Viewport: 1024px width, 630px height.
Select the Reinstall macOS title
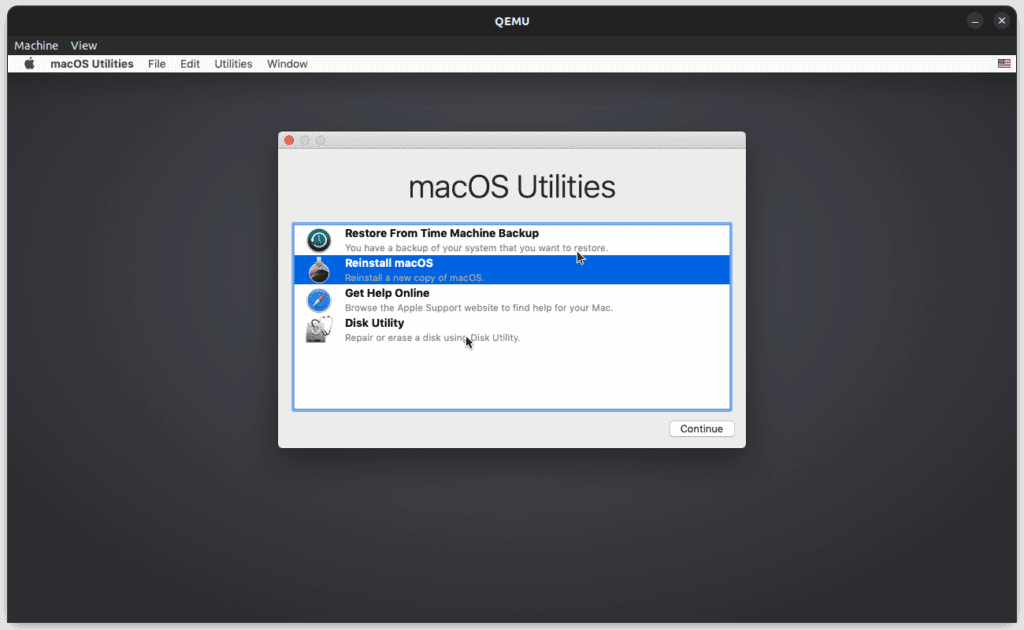tap(389, 263)
